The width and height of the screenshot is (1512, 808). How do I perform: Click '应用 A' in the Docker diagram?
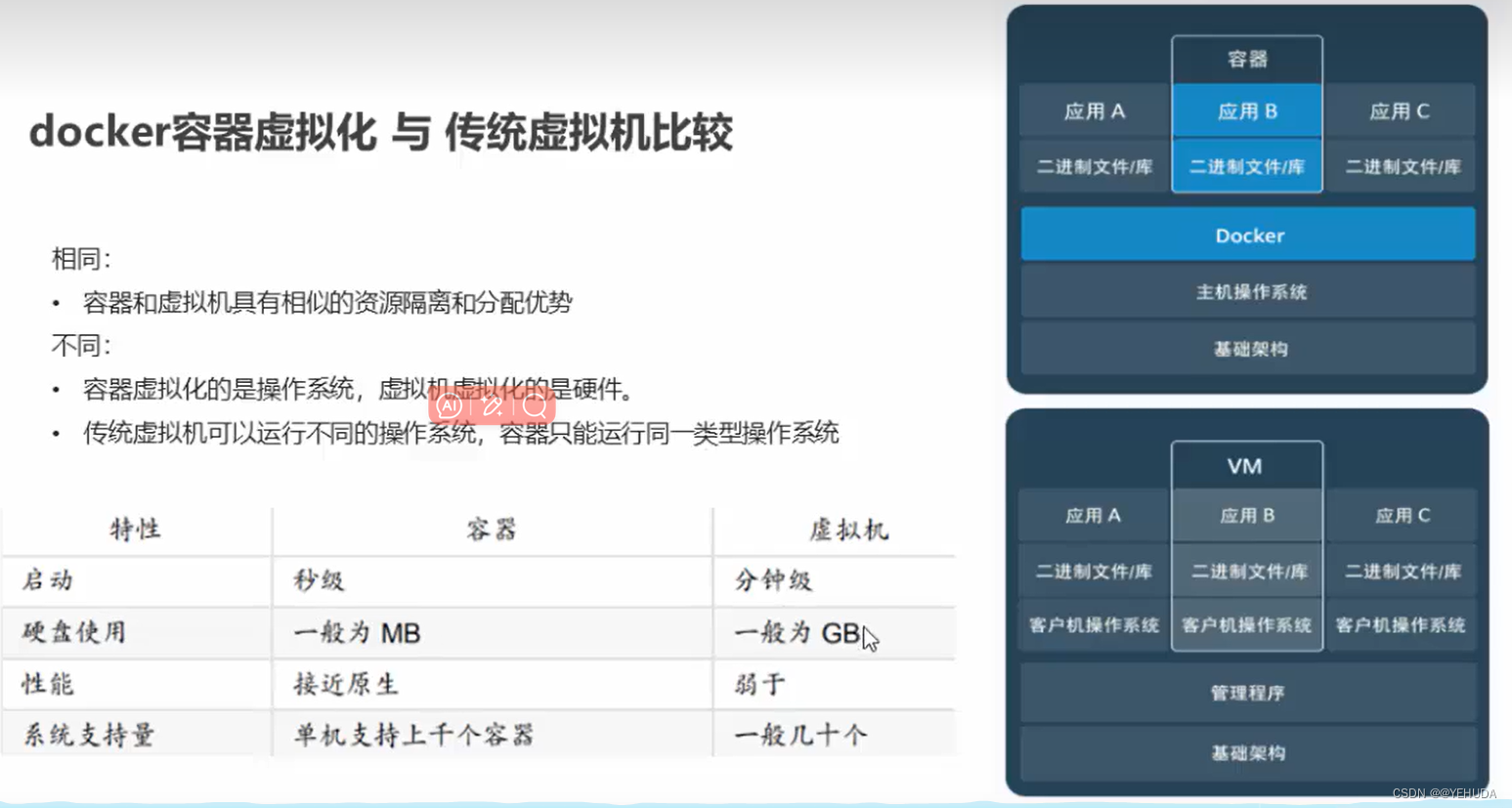pos(1095,111)
